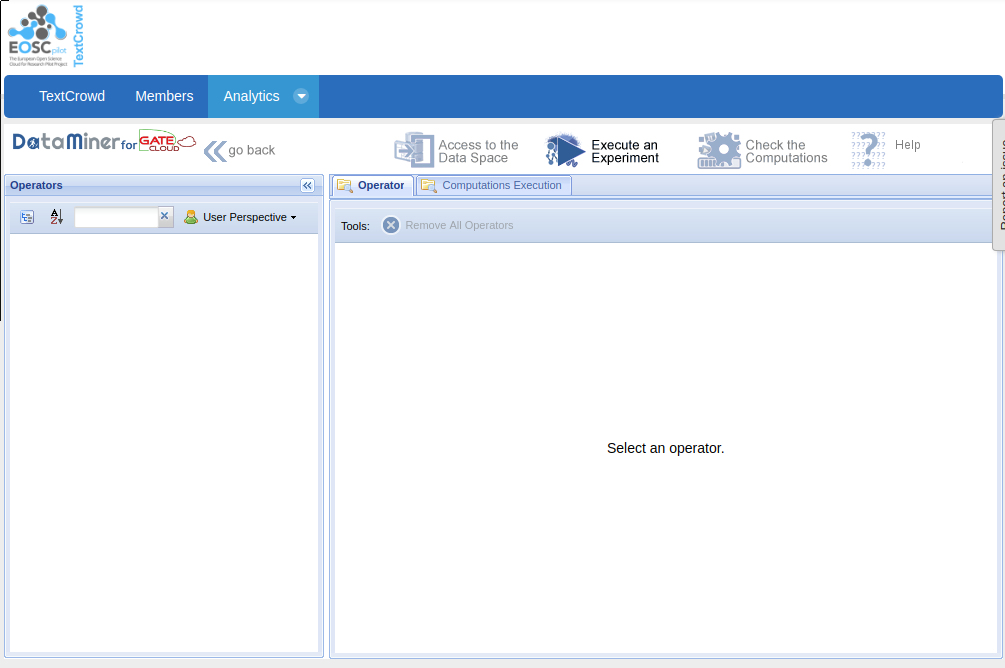Screen dimensions: 1005x668
Task: Switch to the Operator tab
Action: coord(372,185)
